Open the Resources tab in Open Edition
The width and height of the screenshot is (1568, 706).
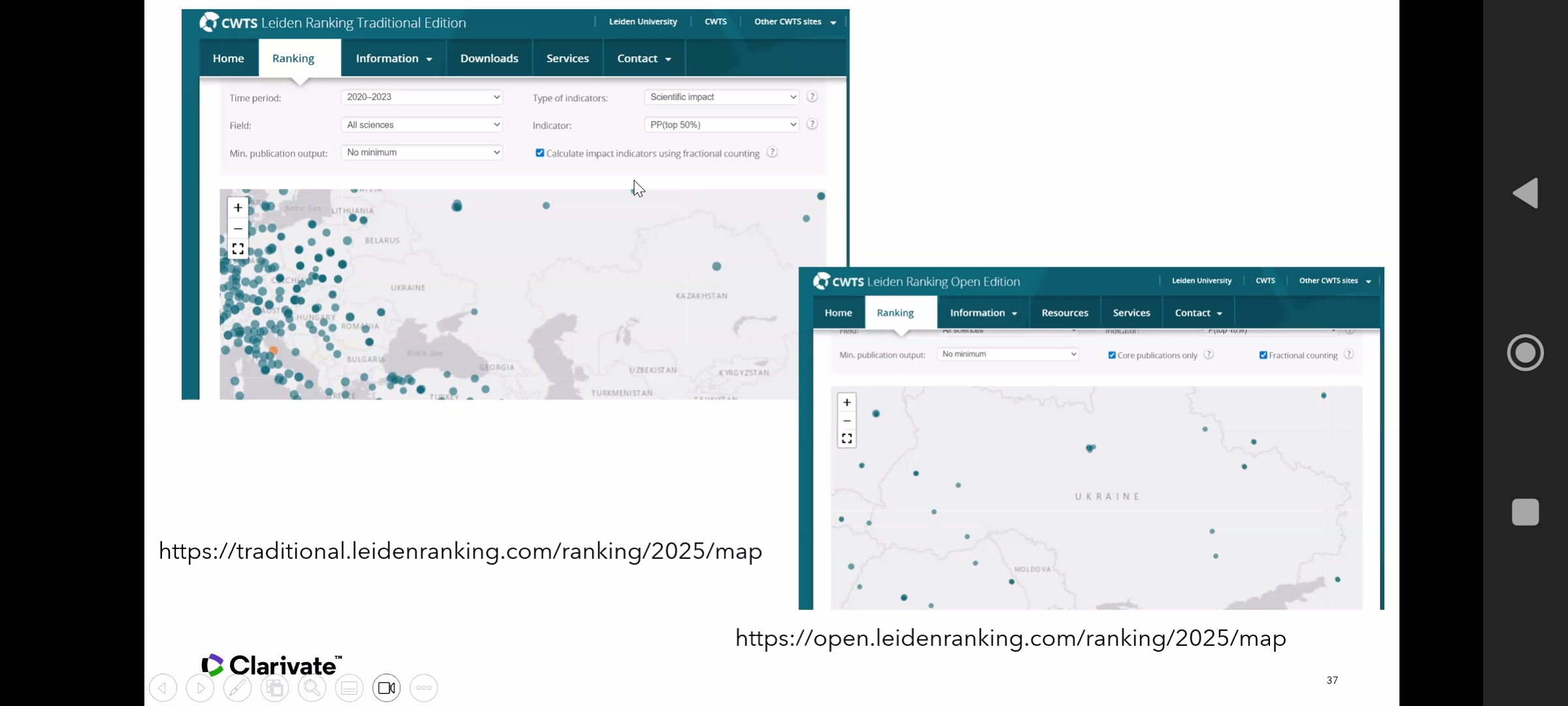coord(1064,312)
